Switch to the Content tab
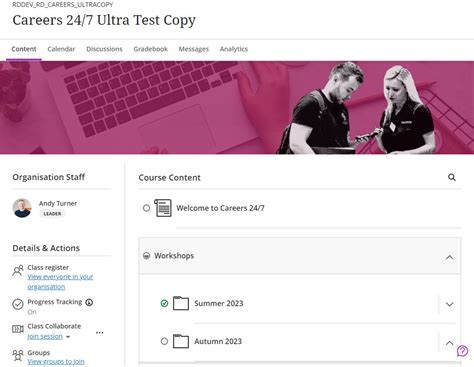The image size is (474, 367). 24,49
